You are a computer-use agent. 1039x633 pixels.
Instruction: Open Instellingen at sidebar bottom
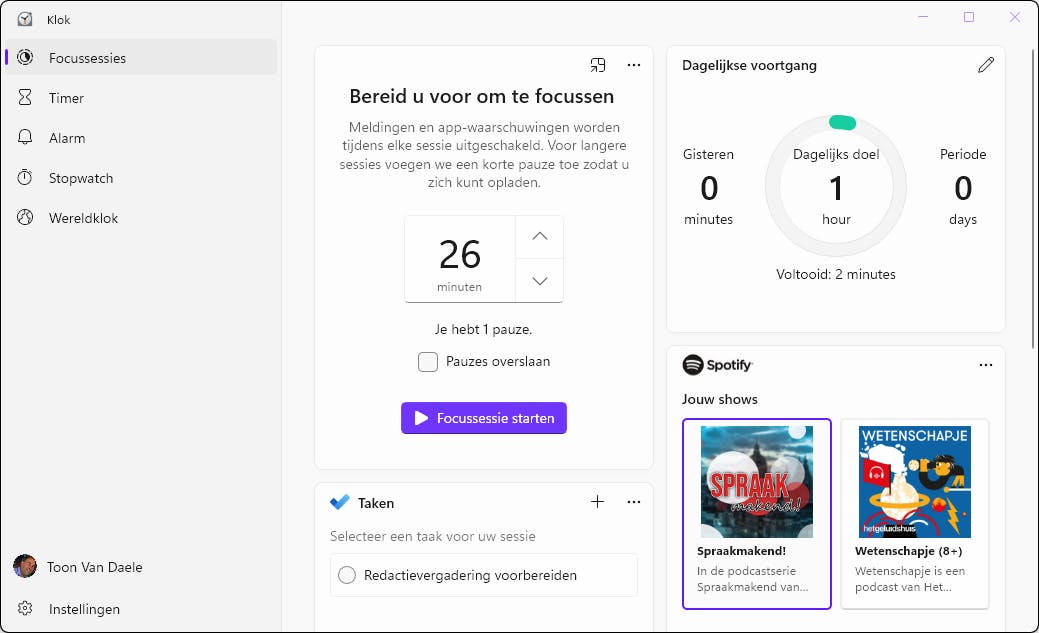140,608
